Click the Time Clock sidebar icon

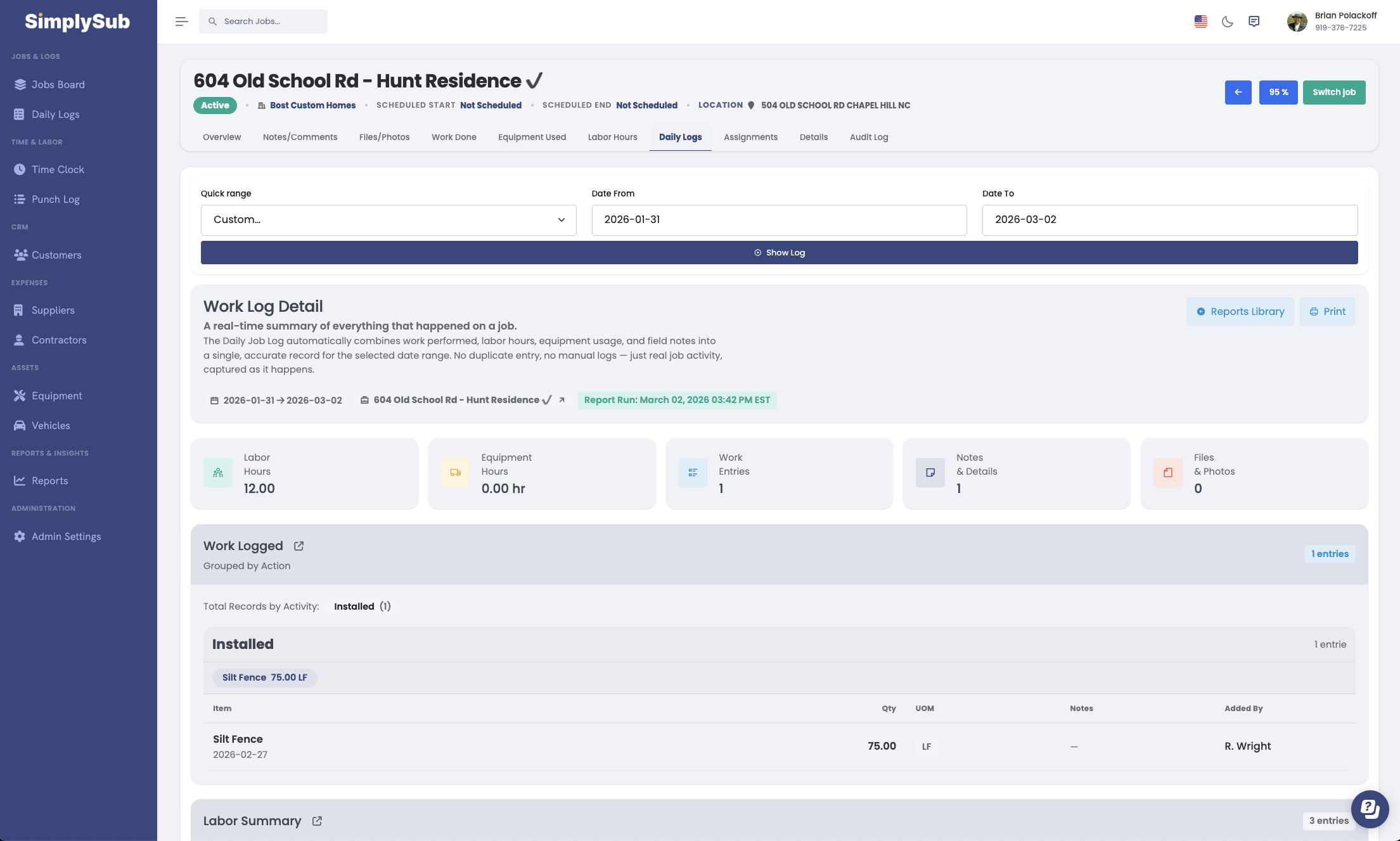(x=20, y=169)
